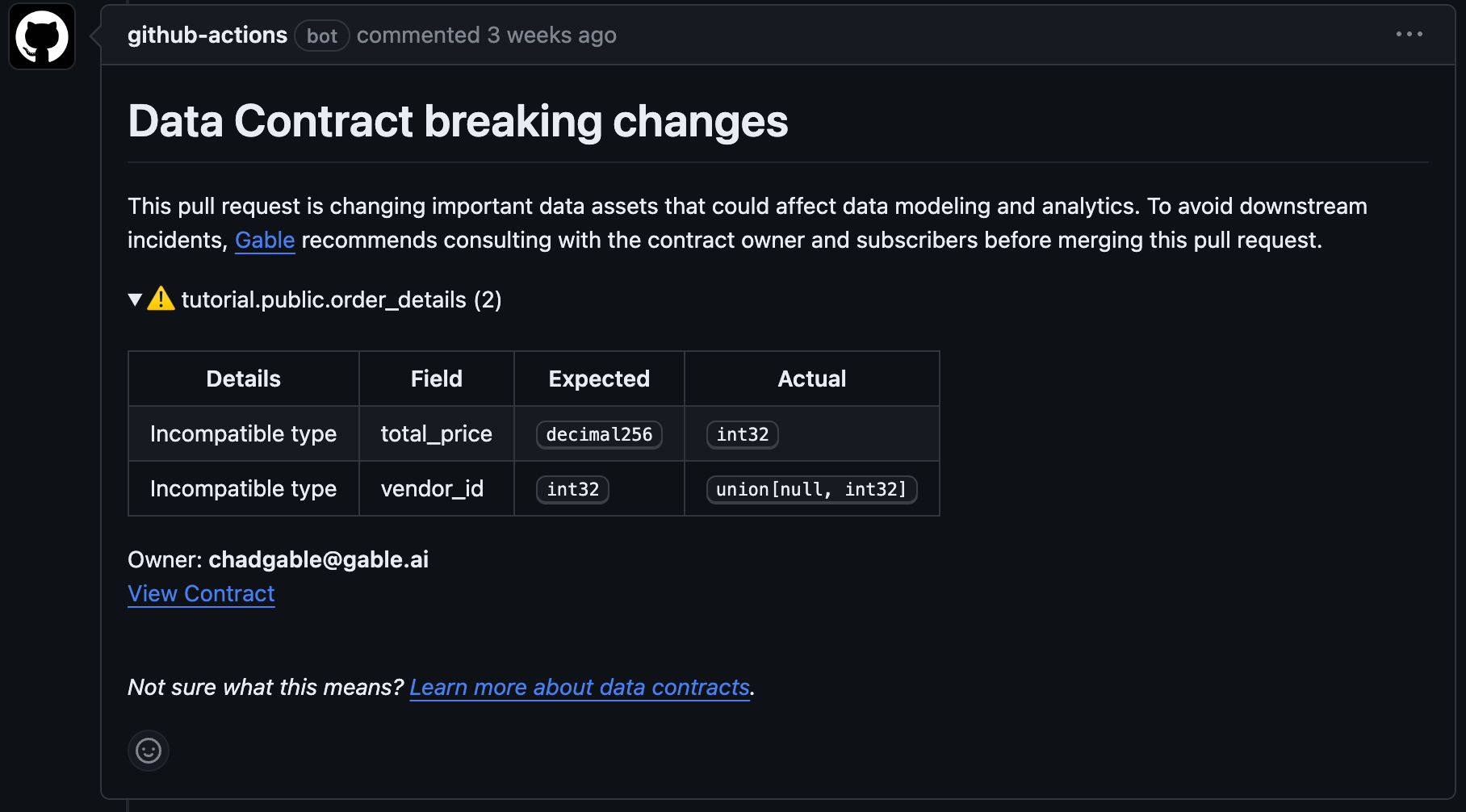Image resolution: width=1466 pixels, height=812 pixels.
Task: Click the Expected column header
Action: (599, 379)
